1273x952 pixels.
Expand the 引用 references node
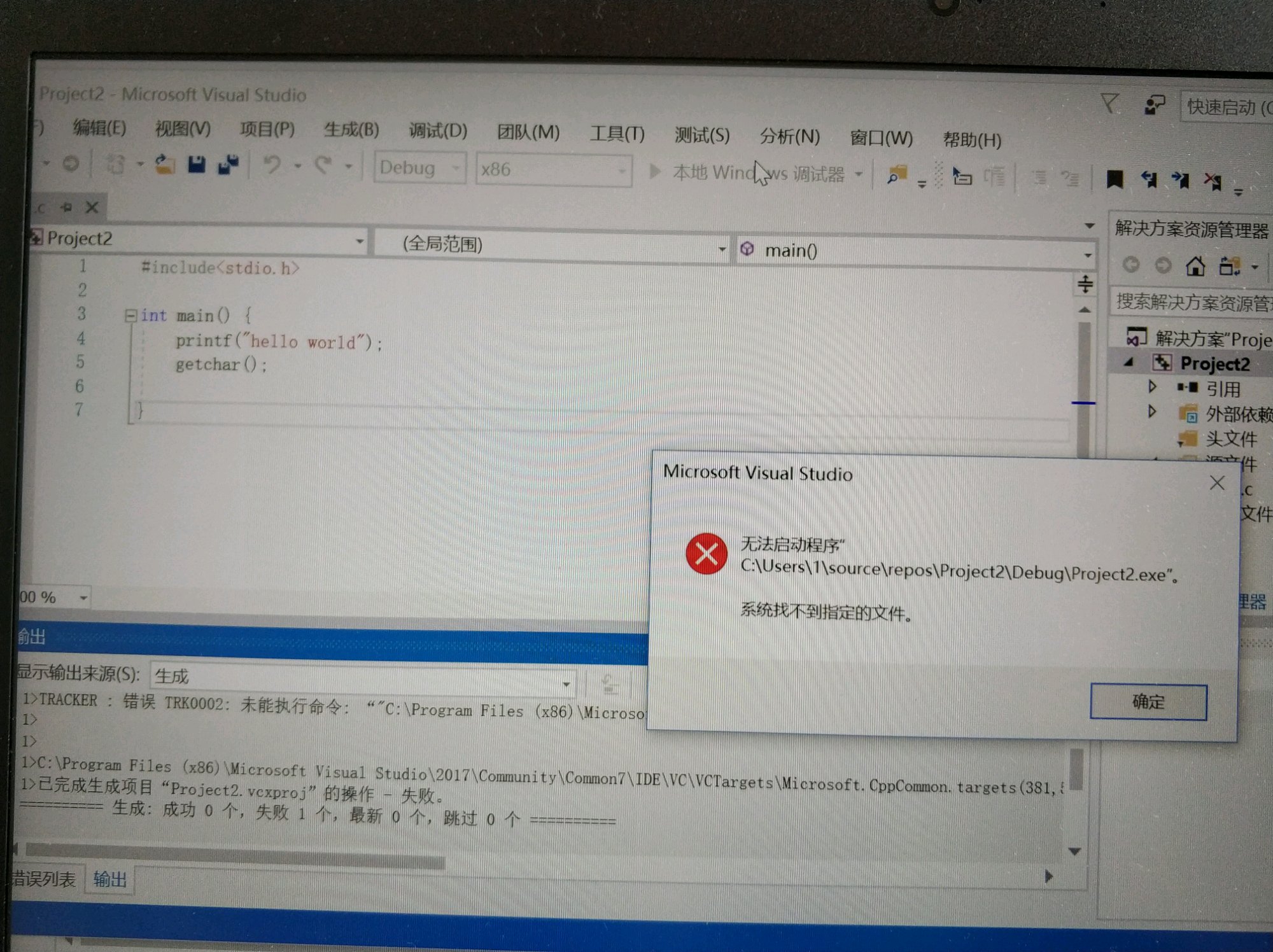pyautogui.click(x=1152, y=386)
